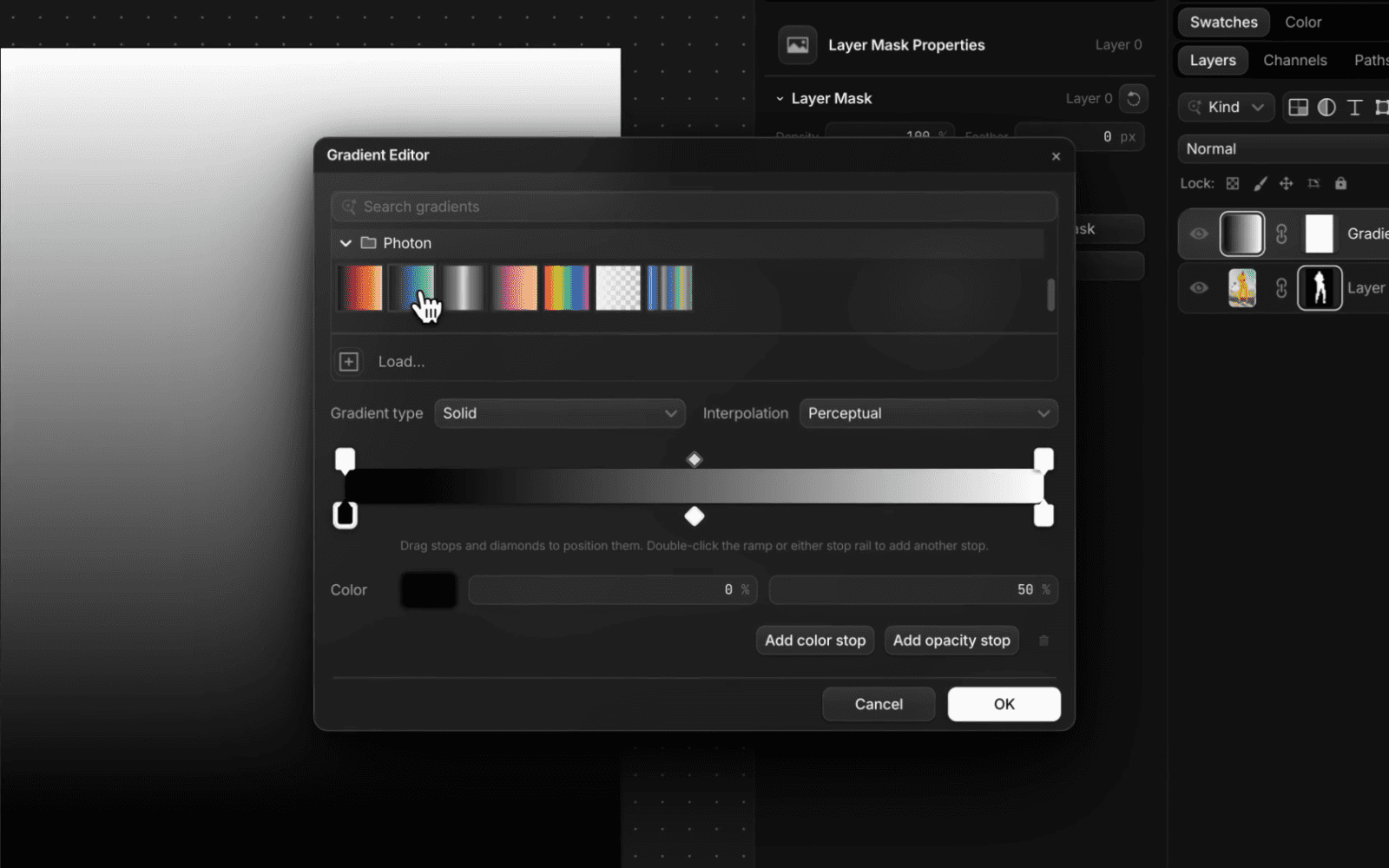Click the Layer 0 mask thumbnail

tap(1320, 288)
